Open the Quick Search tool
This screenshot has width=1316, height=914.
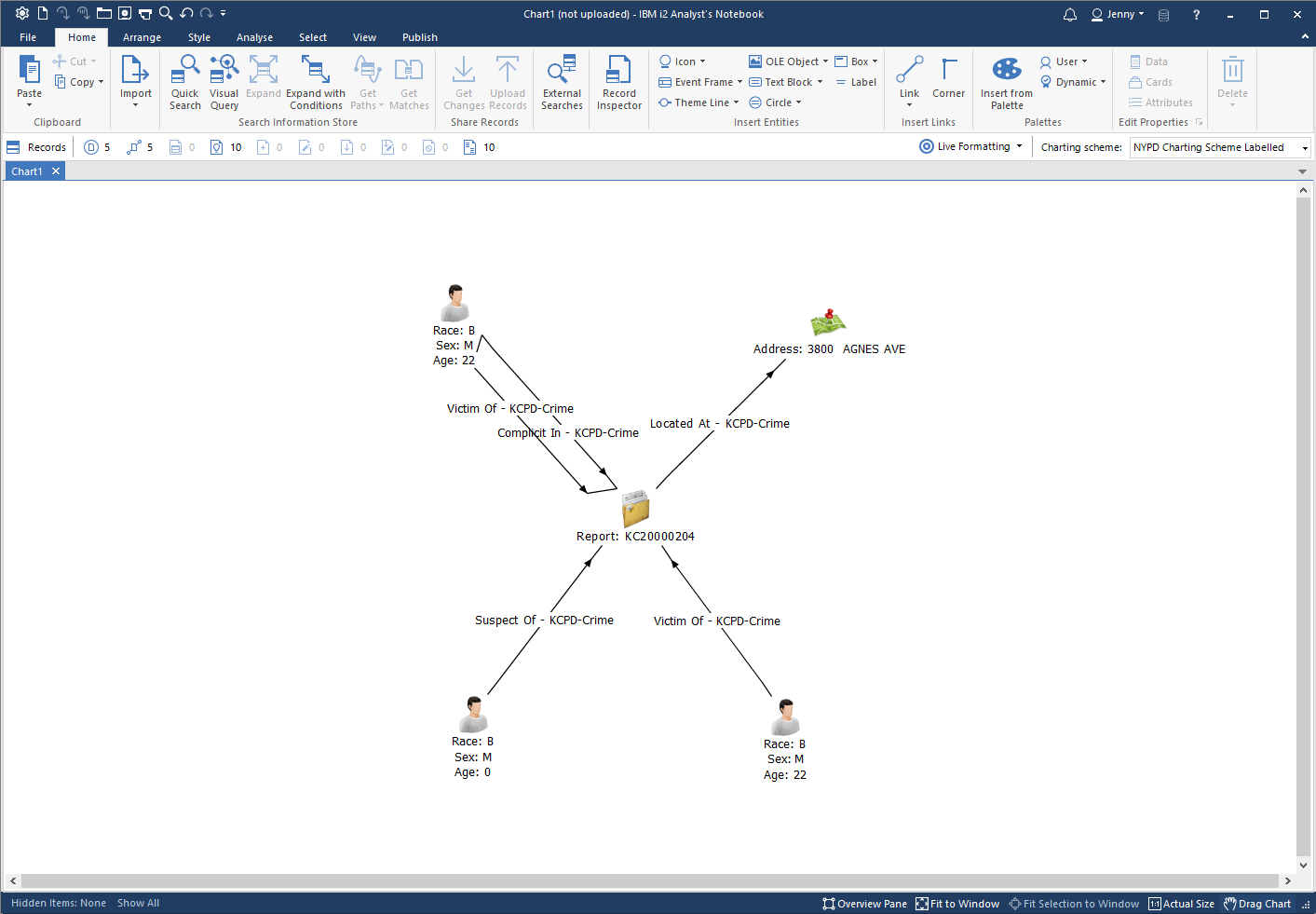(184, 82)
